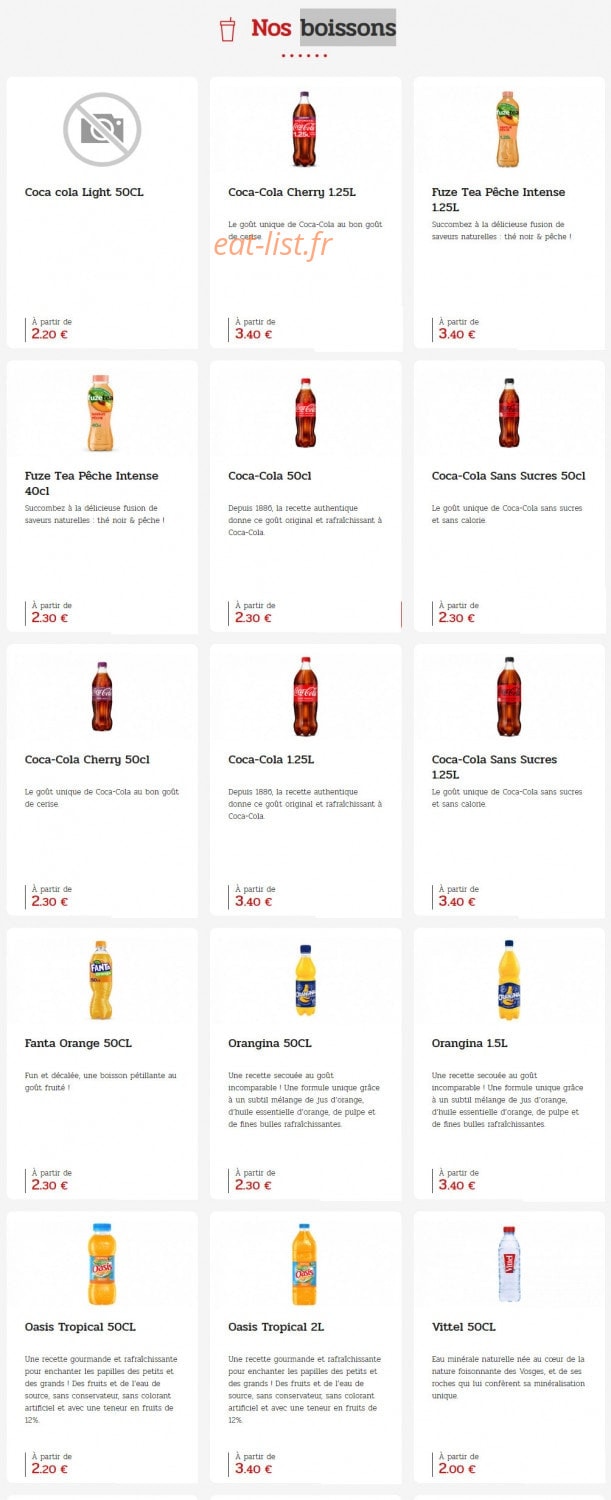
Task: Open the Coca-Cola Sans Sucres 50cl title
Action: tap(509, 476)
